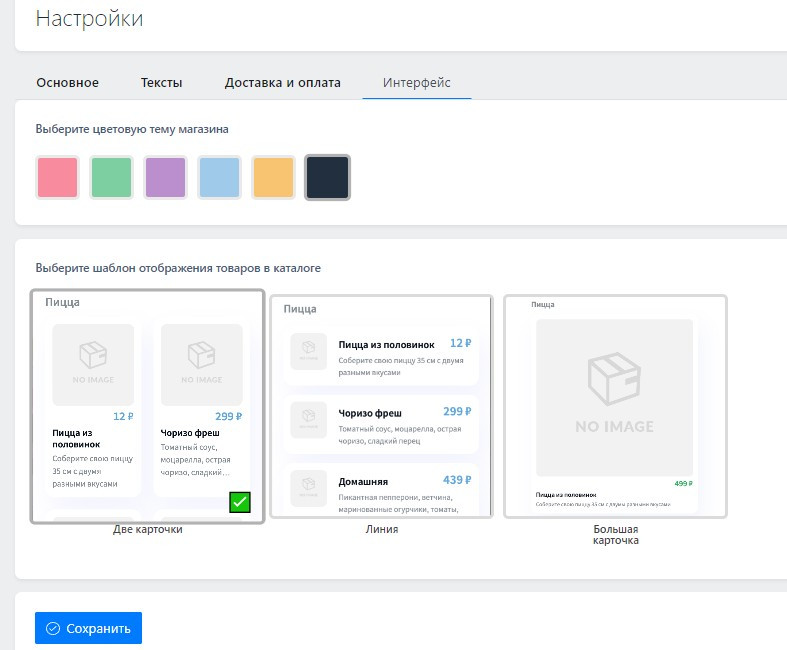Image resolution: width=787 pixels, height=650 pixels.
Task: Click the Сохранить button
Action: [x=88, y=629]
